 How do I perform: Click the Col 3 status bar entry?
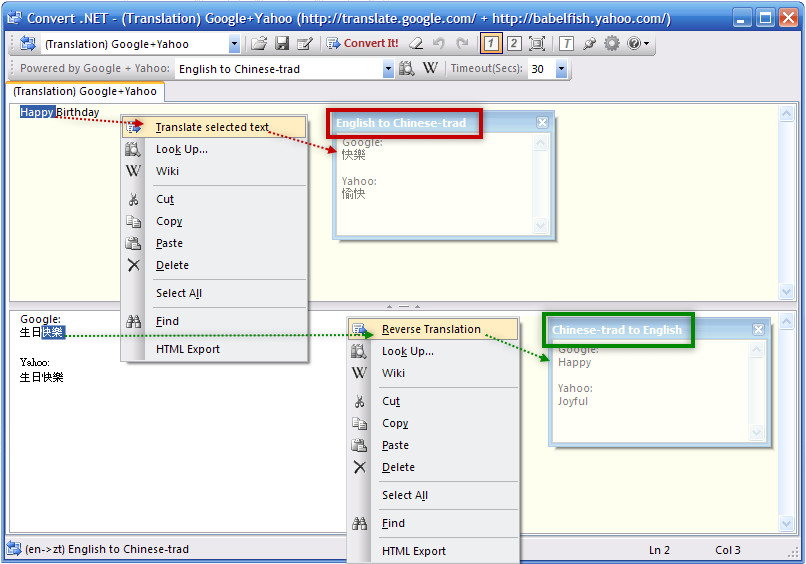pyautogui.click(x=728, y=550)
